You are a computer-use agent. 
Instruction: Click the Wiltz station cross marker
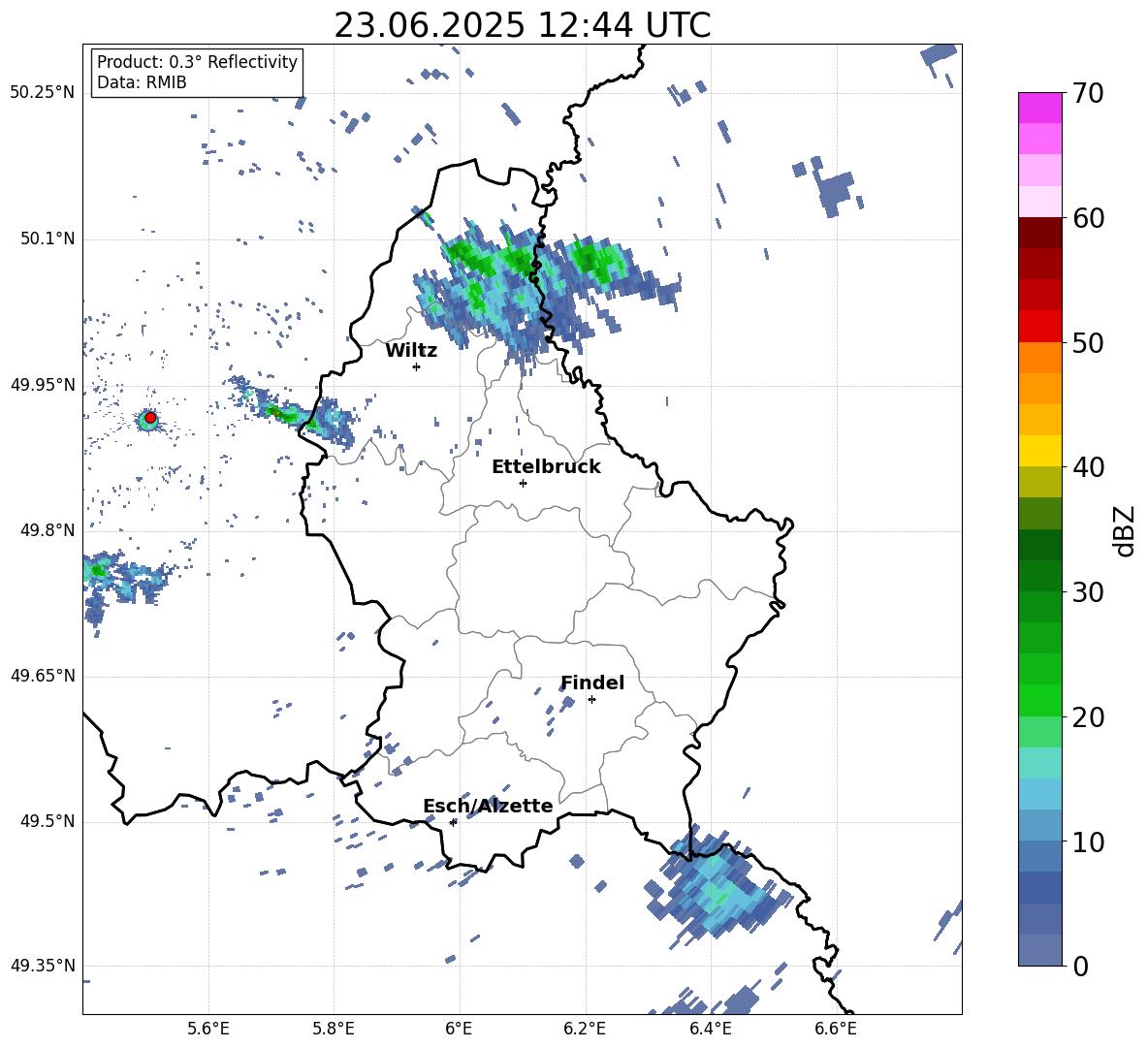click(417, 366)
